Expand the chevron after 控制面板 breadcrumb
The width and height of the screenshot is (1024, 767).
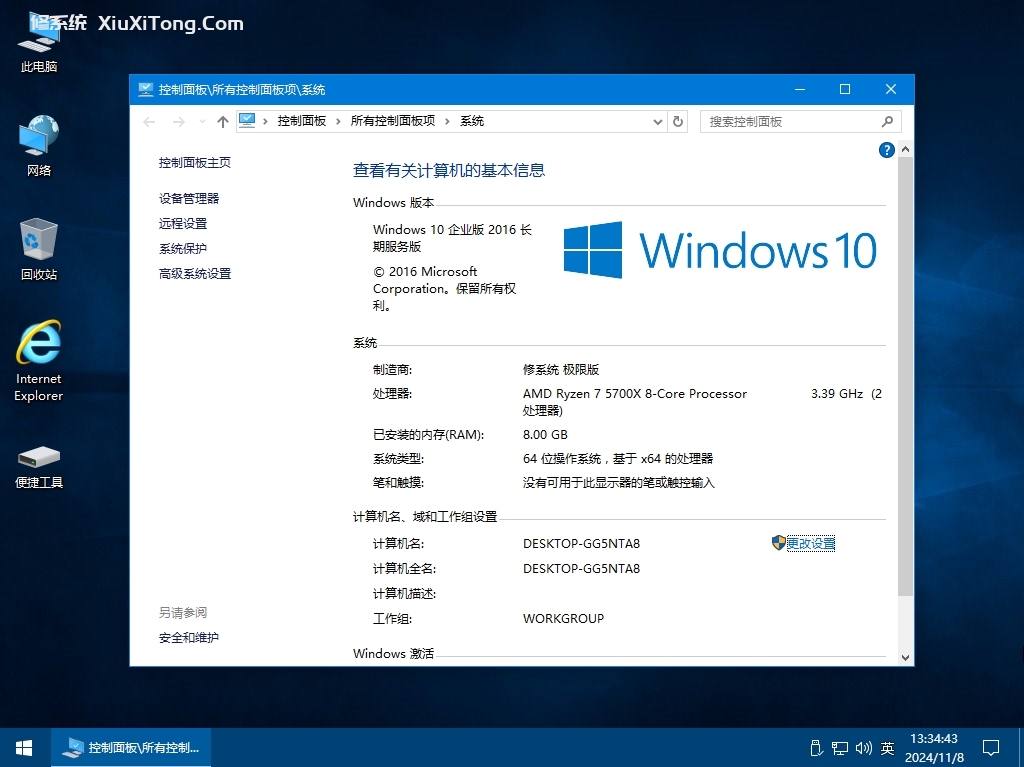(x=338, y=122)
